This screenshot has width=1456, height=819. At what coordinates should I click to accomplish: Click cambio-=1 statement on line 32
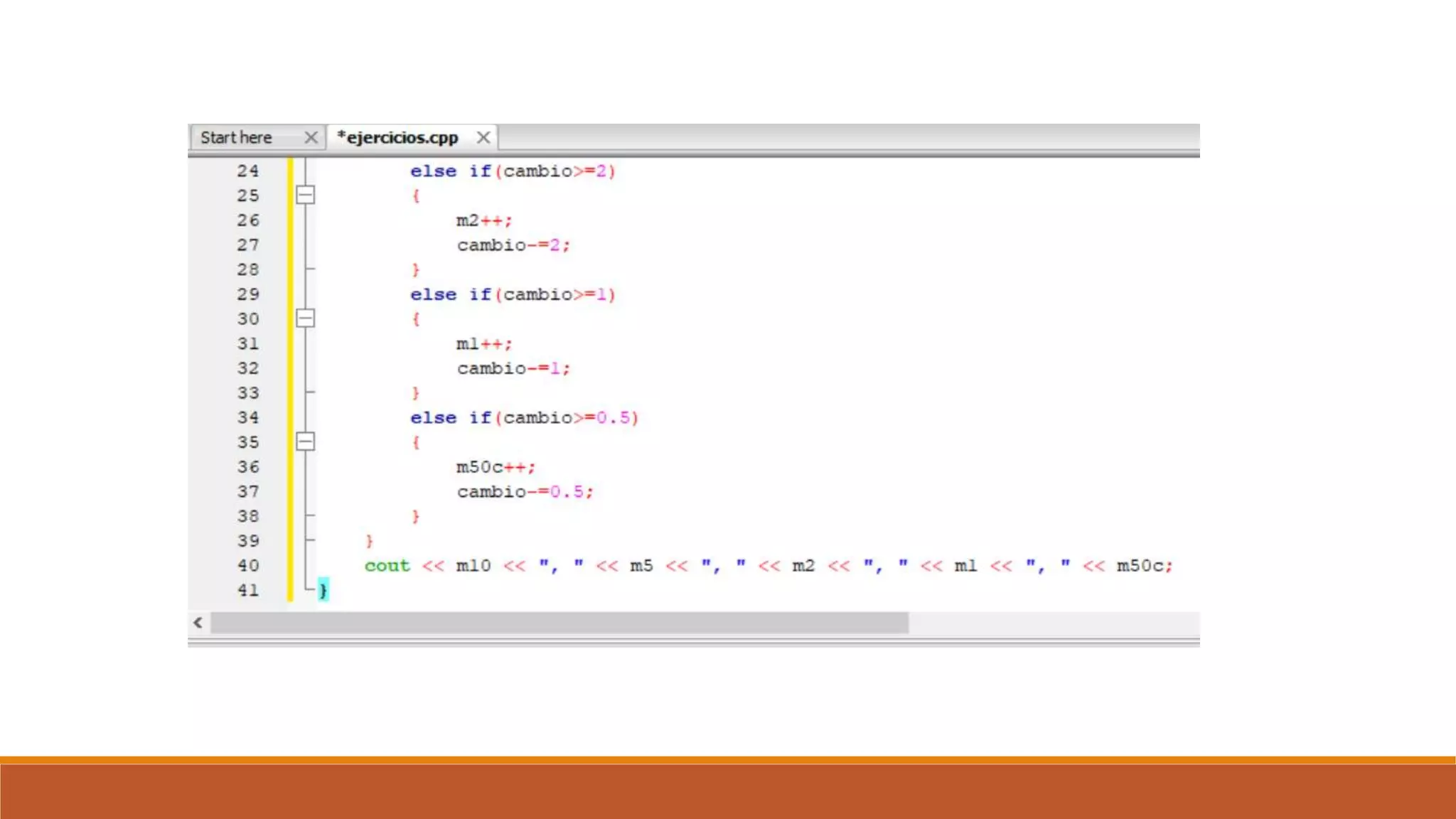[x=513, y=368]
